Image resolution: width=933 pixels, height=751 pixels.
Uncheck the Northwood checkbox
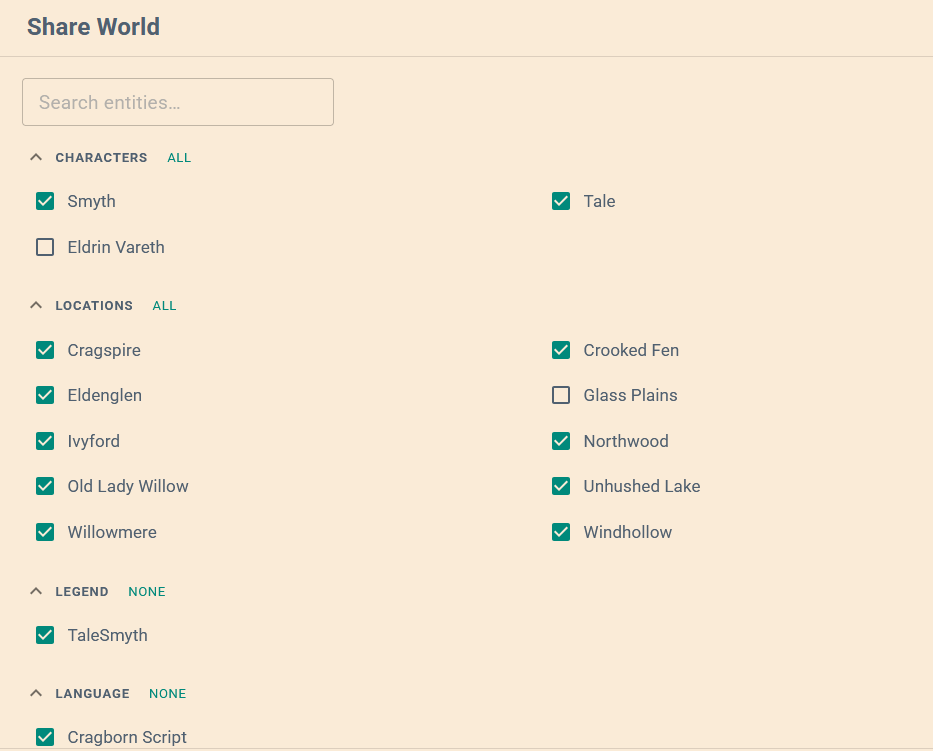pos(561,441)
